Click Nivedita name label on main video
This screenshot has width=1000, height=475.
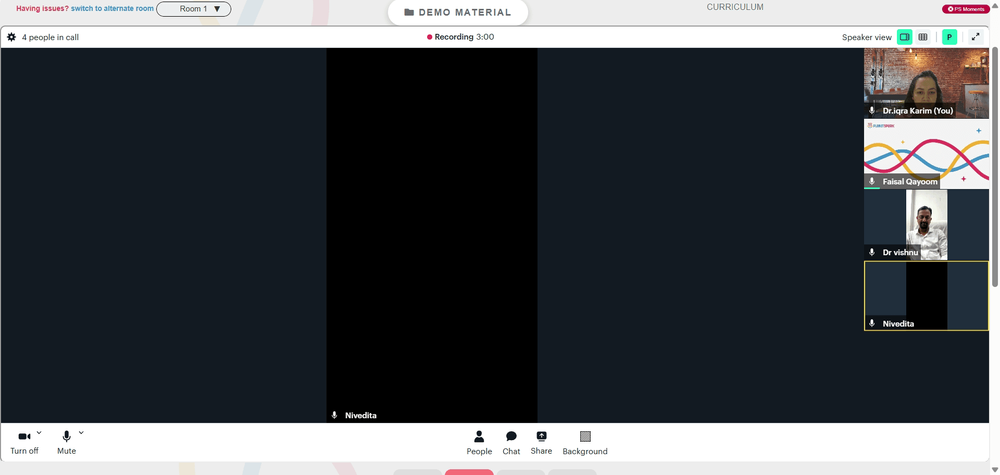click(361, 415)
